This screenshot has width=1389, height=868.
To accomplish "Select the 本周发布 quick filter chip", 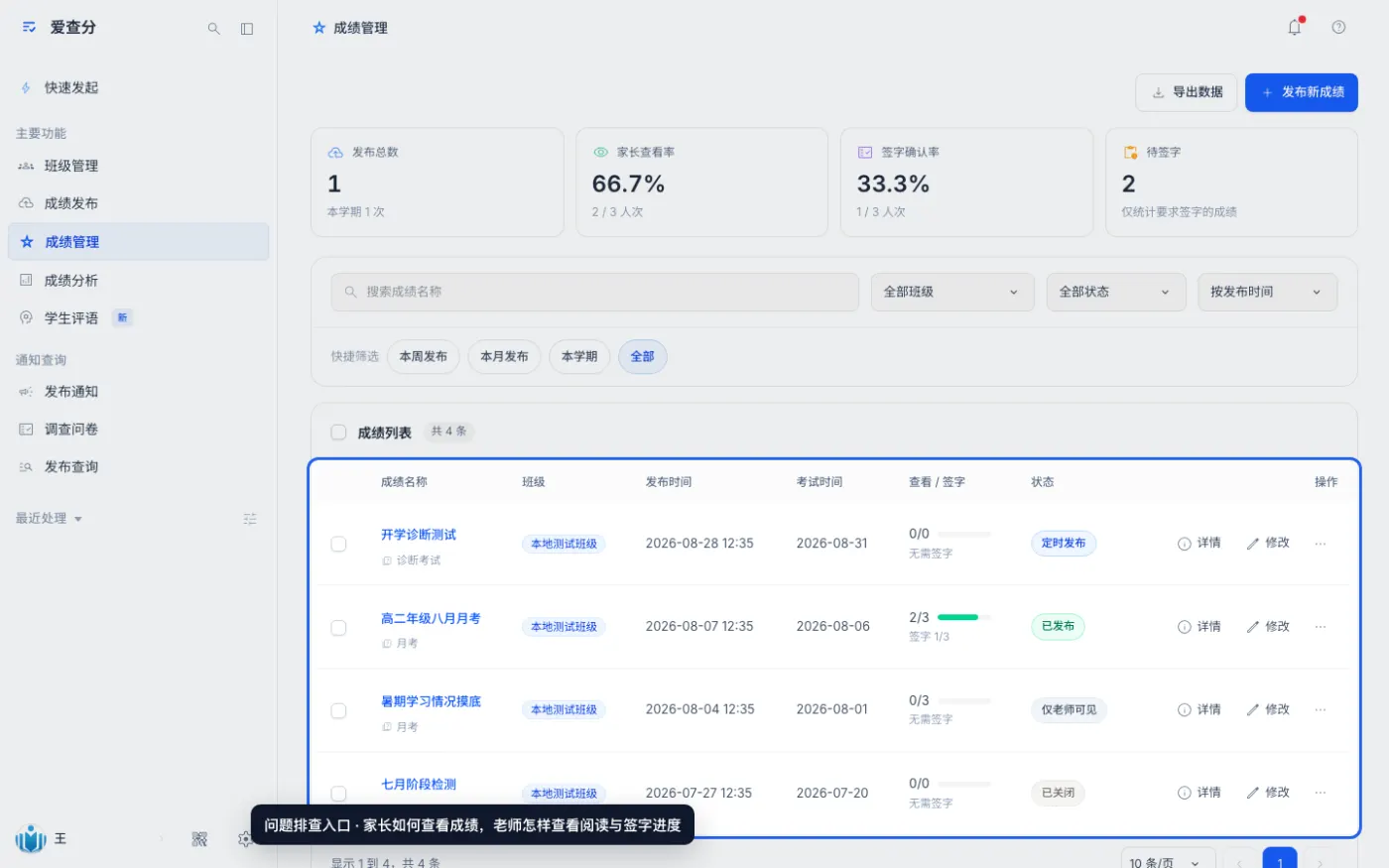I will click(x=424, y=356).
